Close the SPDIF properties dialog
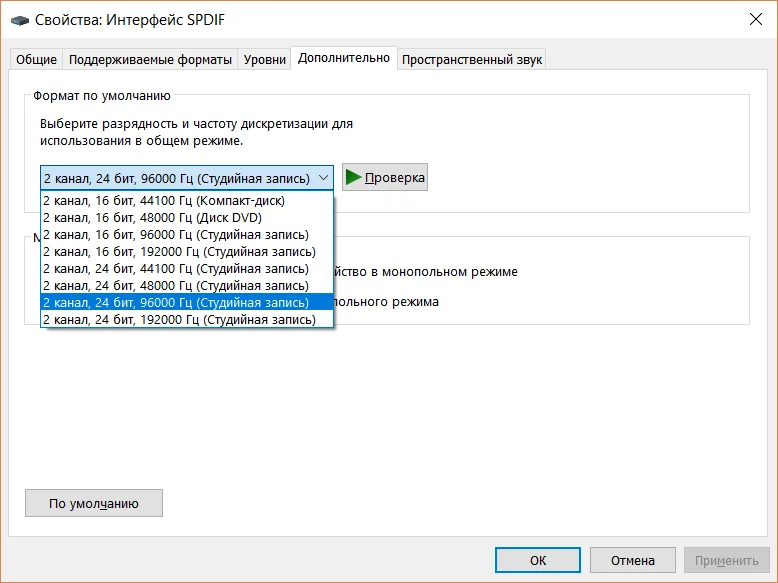The image size is (778, 583). tap(756, 19)
